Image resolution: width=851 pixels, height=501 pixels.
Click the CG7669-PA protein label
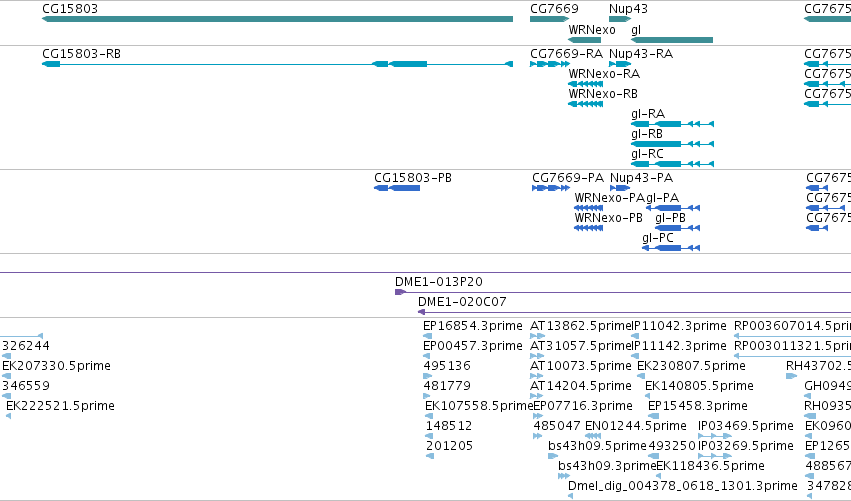tap(568, 178)
